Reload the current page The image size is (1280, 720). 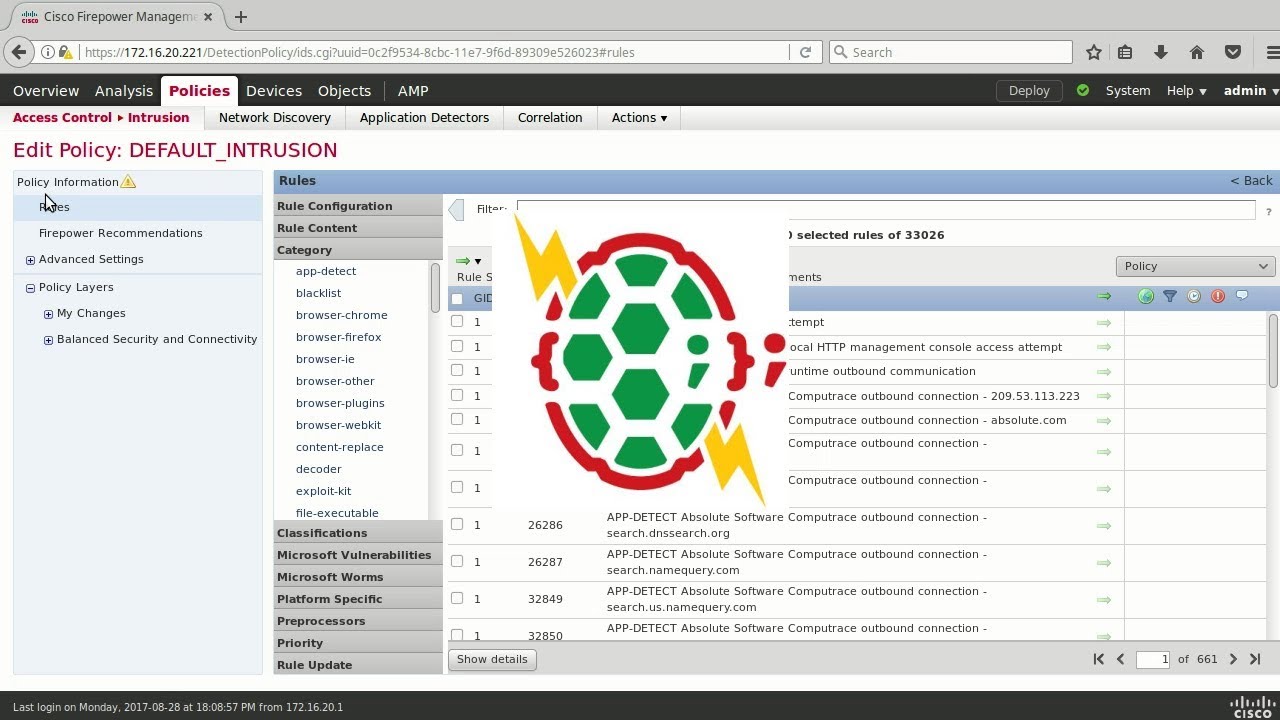[x=805, y=52]
